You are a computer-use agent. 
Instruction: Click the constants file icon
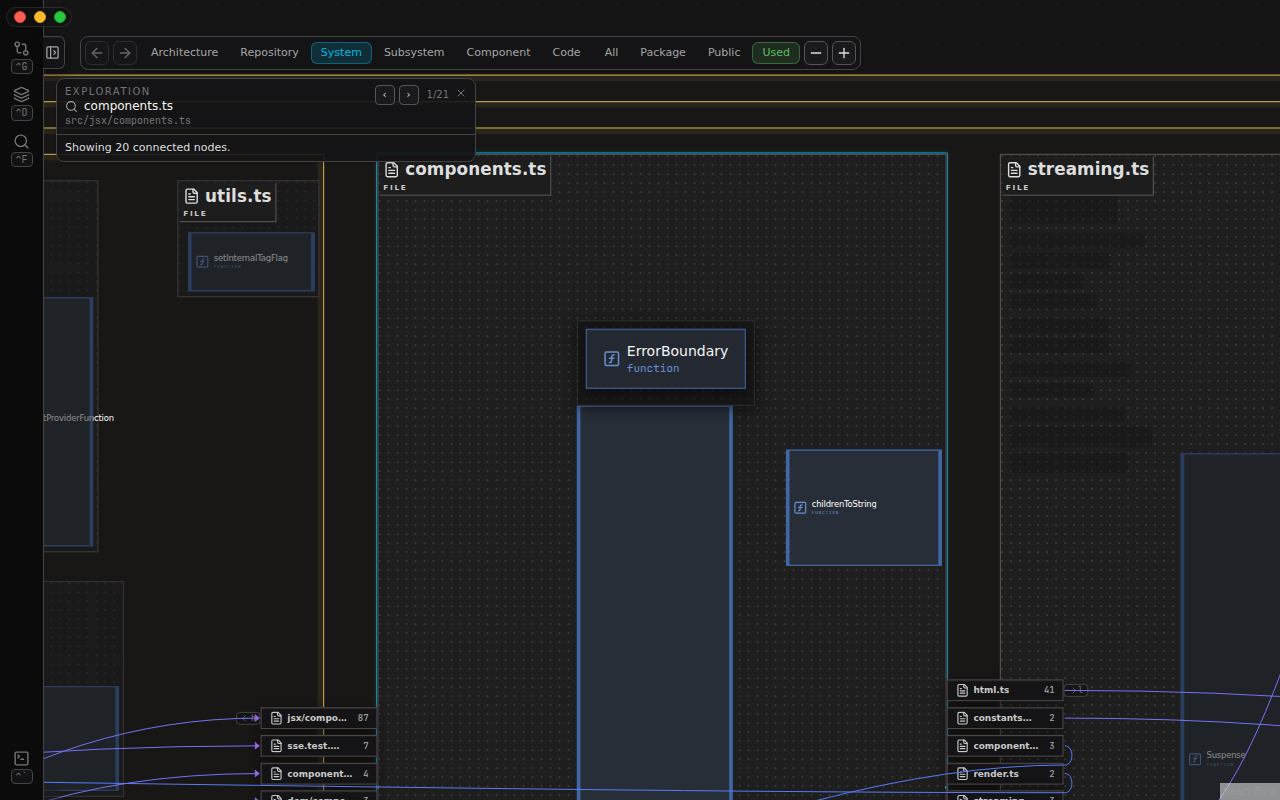[x=963, y=718]
